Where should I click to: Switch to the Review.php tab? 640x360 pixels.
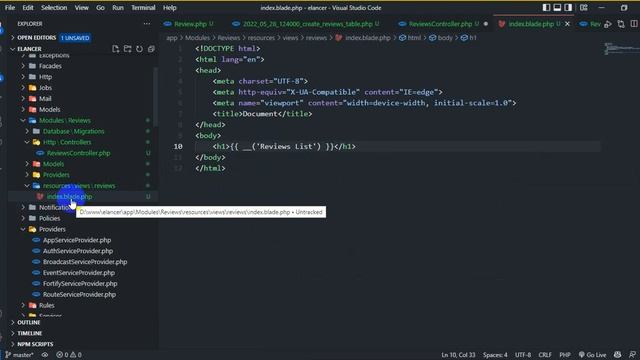[189, 24]
